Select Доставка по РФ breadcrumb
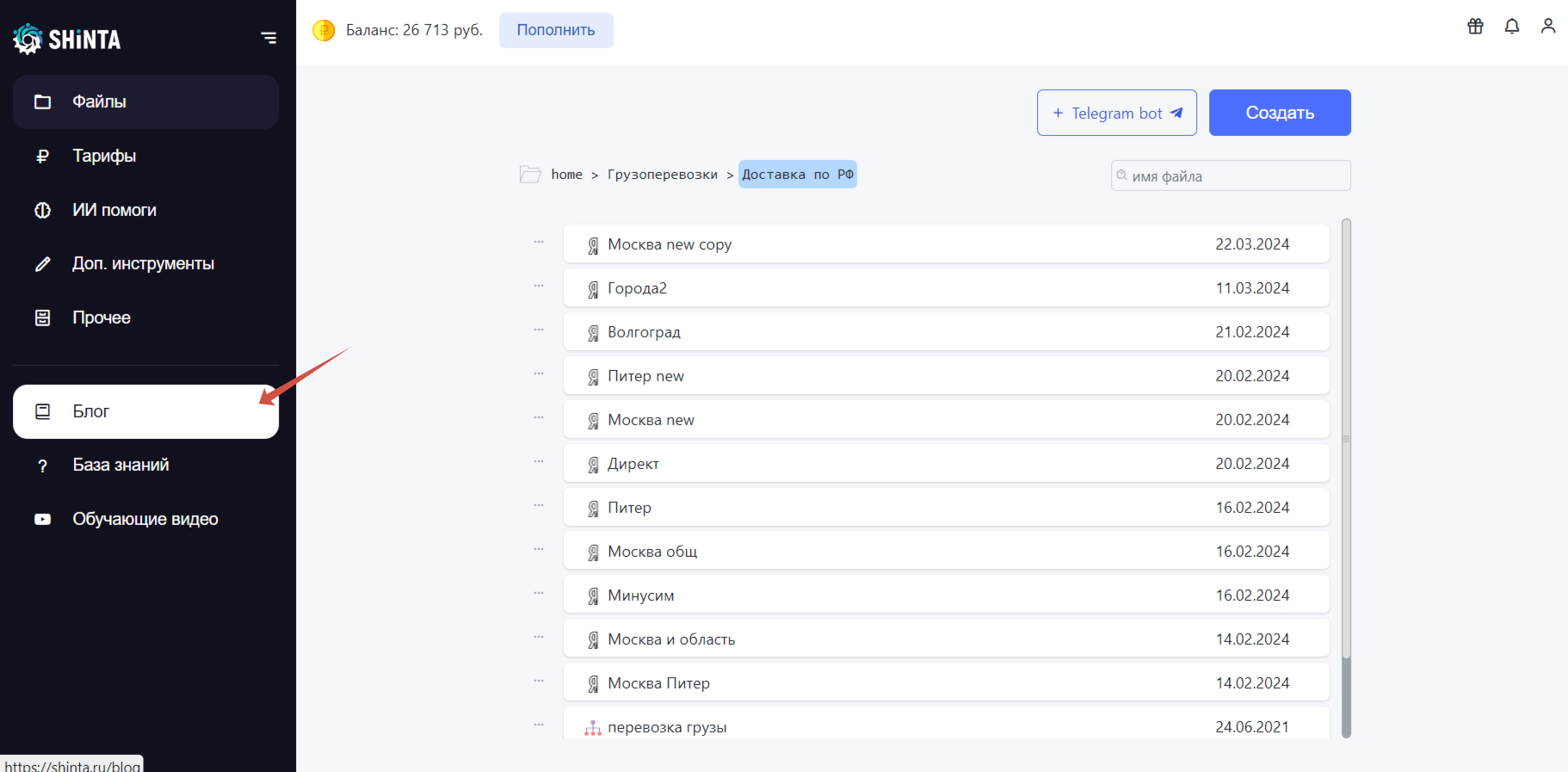The width and height of the screenshot is (1568, 772). click(x=798, y=175)
